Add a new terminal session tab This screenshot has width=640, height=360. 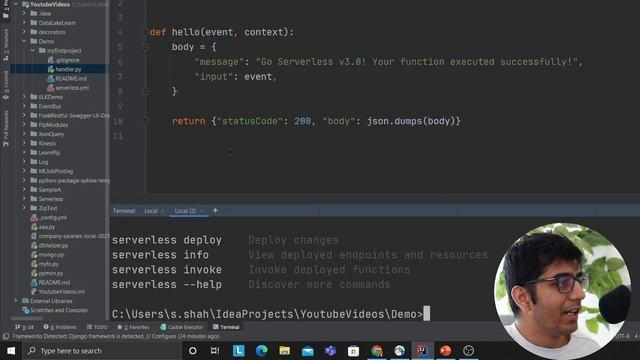coord(215,211)
